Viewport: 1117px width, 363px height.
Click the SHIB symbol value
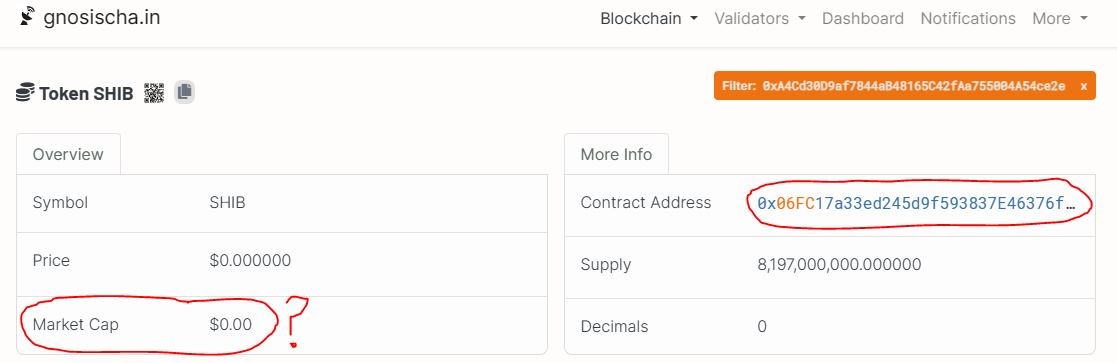tap(227, 203)
